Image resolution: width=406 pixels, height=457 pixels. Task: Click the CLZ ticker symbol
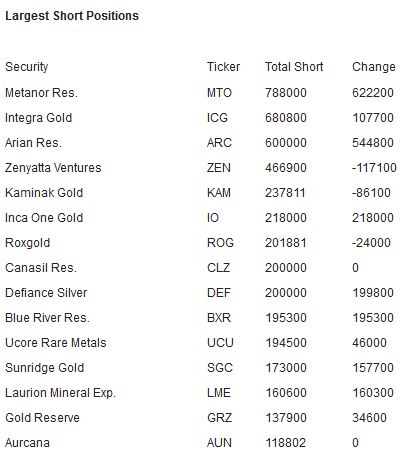click(x=218, y=268)
